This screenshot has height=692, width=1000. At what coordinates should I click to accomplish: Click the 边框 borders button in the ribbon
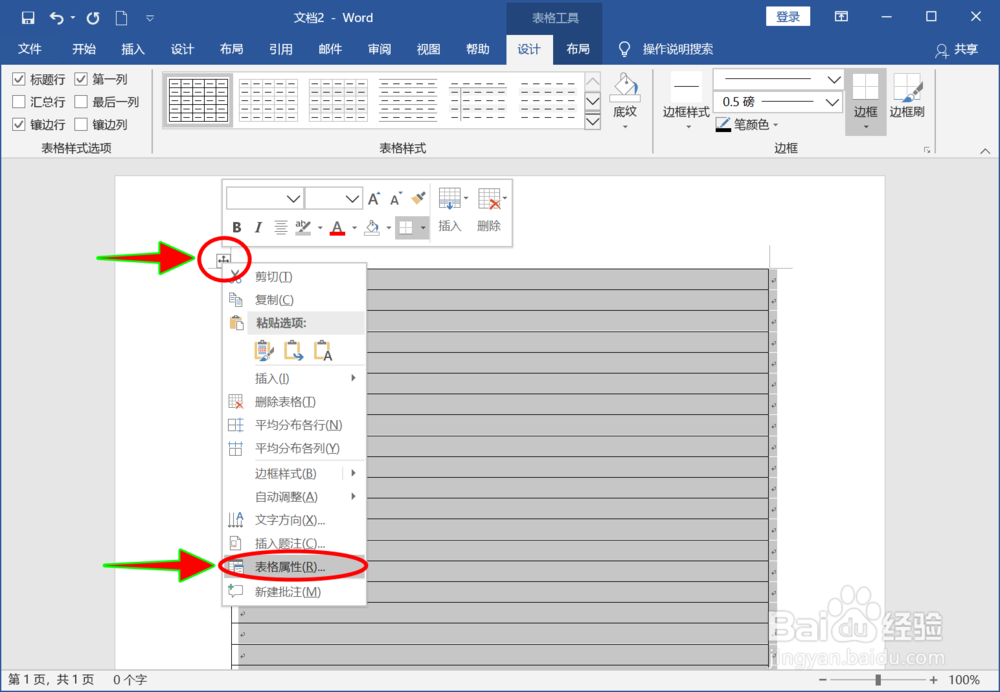click(865, 101)
